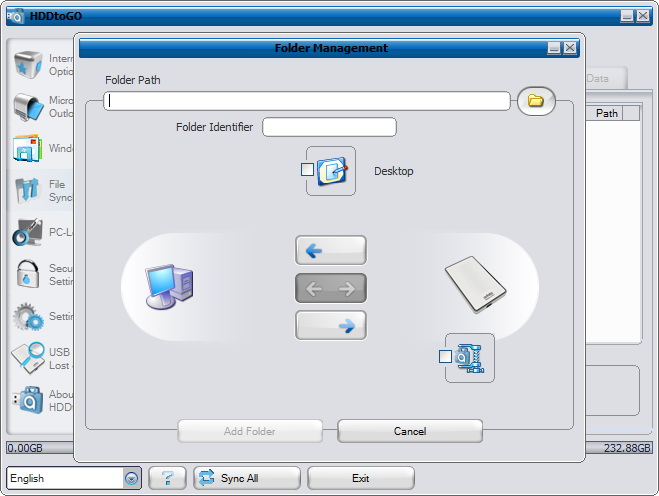Expand the English language dropdown
The width and height of the screenshot is (659, 496).
pyautogui.click(x=132, y=478)
